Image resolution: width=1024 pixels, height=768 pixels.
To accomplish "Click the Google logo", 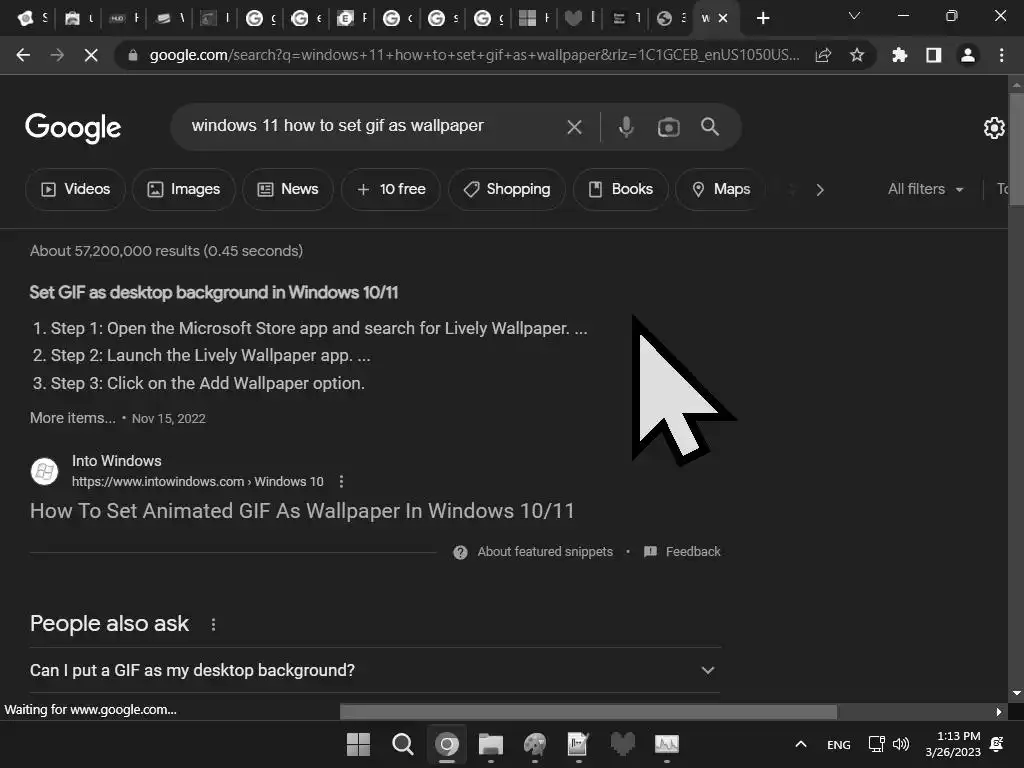I will (73, 127).
